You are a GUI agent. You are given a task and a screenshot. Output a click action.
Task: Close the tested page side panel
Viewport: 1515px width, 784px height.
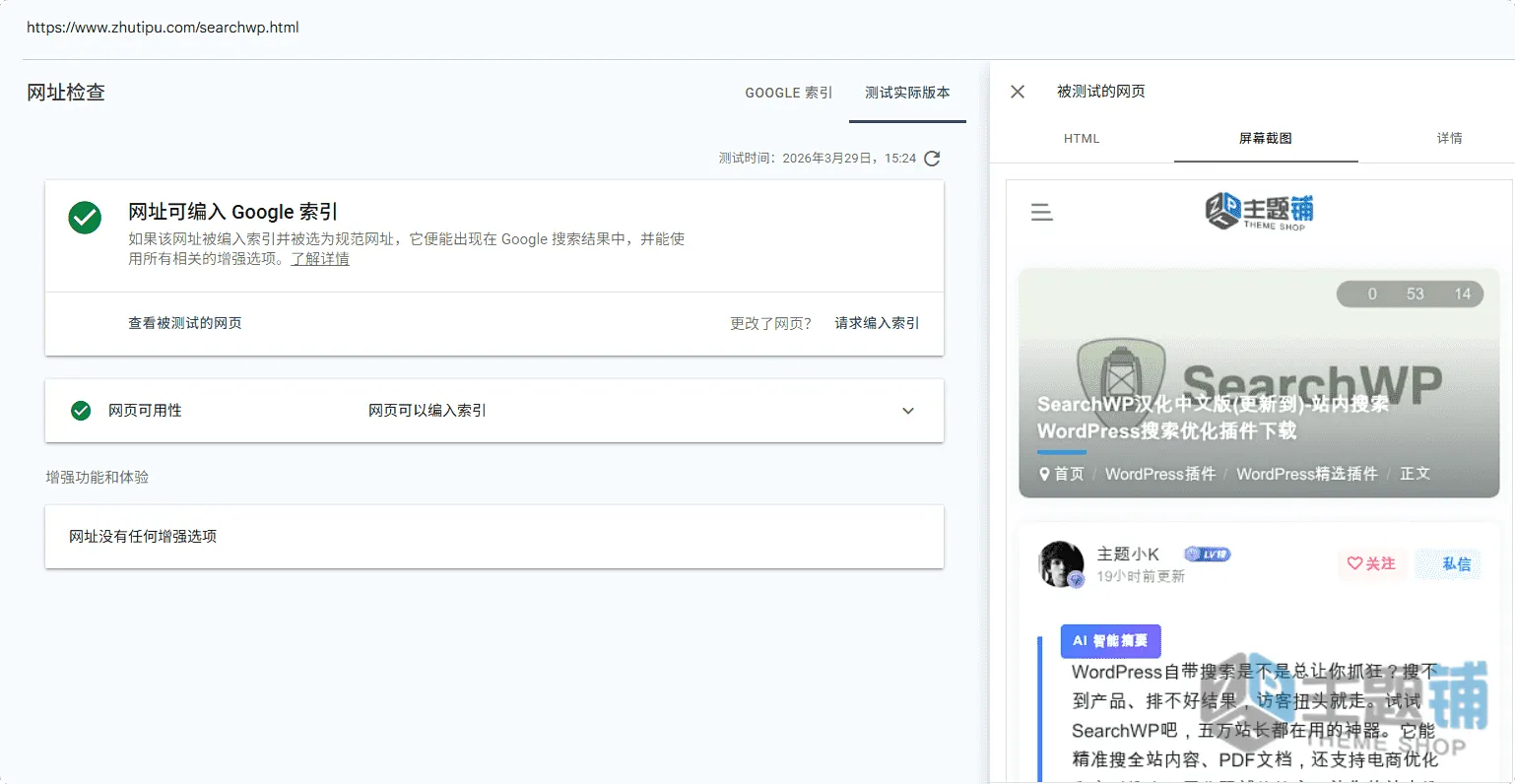tap(1018, 92)
